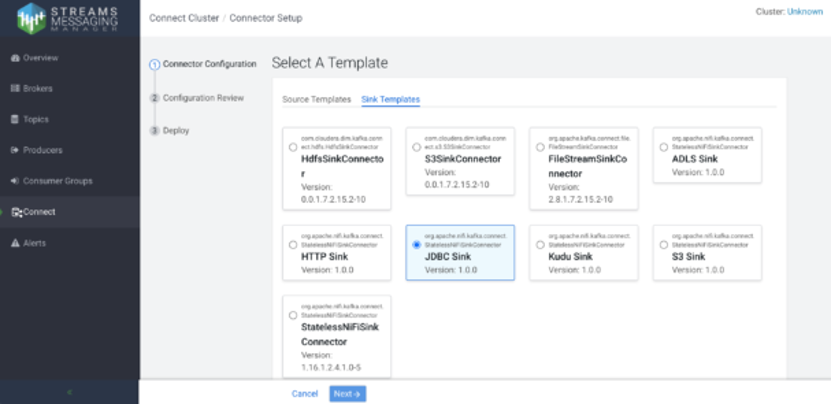
Task: Click the Topics sidebar icon
Action: click(15, 119)
